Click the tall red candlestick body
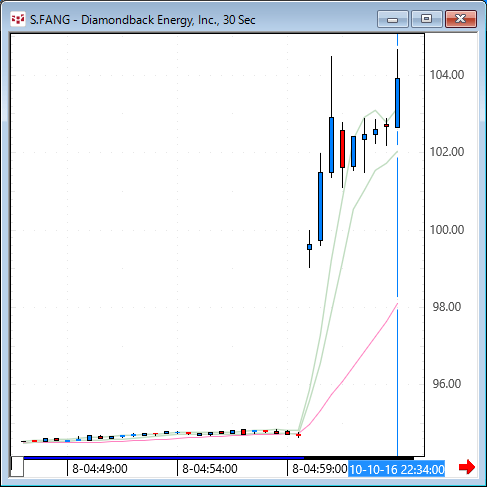 (342, 149)
